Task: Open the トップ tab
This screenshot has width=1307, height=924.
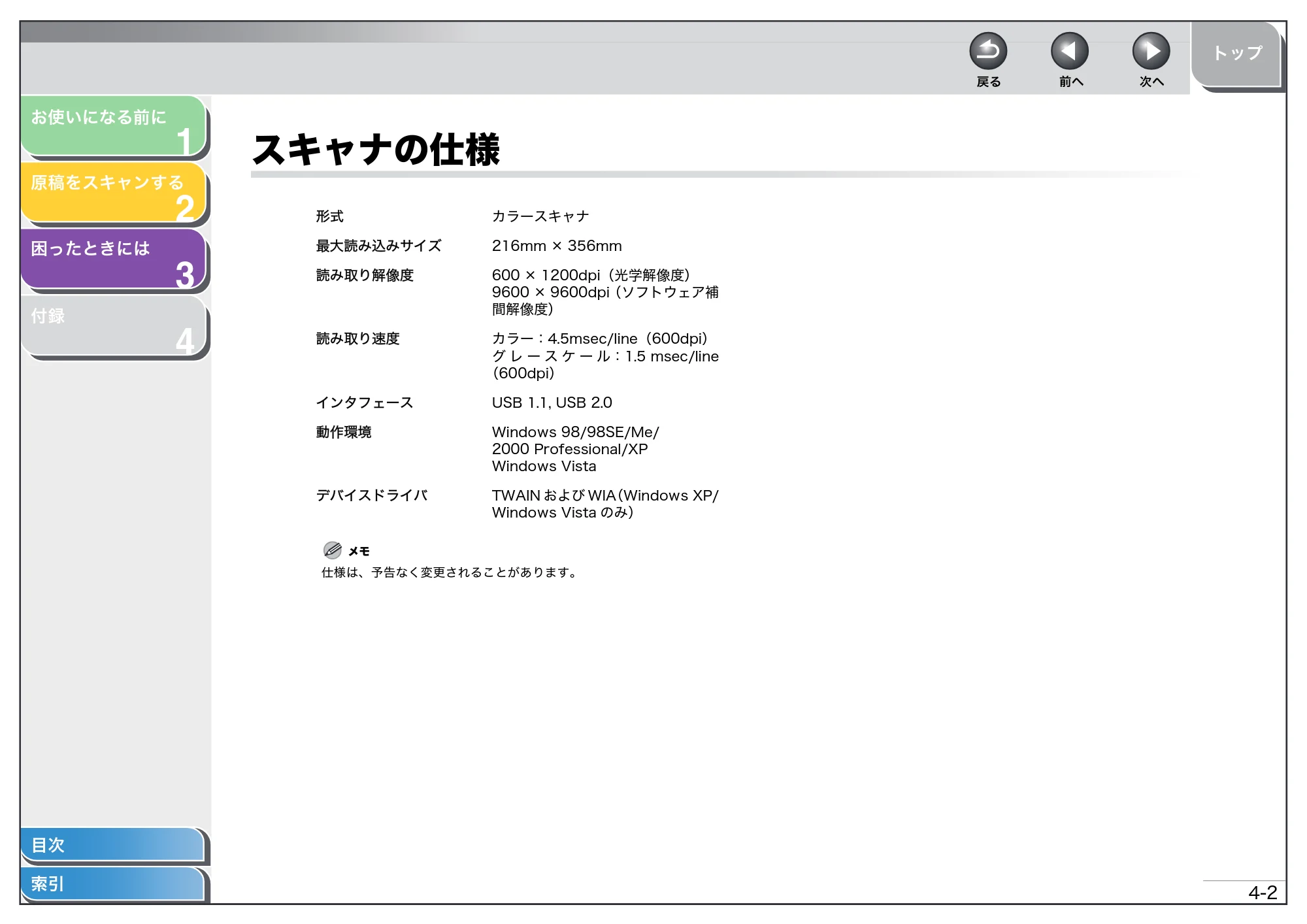Action: point(1236,54)
